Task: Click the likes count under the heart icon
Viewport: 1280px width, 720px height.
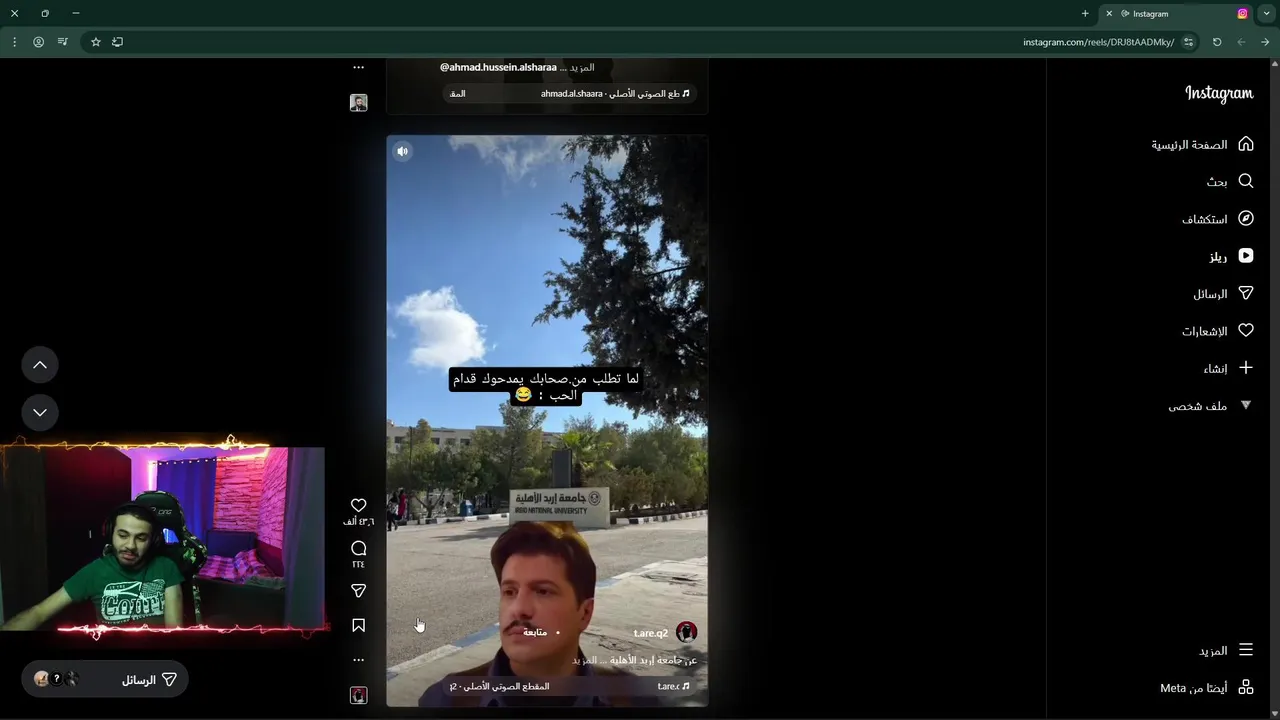Action: click(x=358, y=521)
